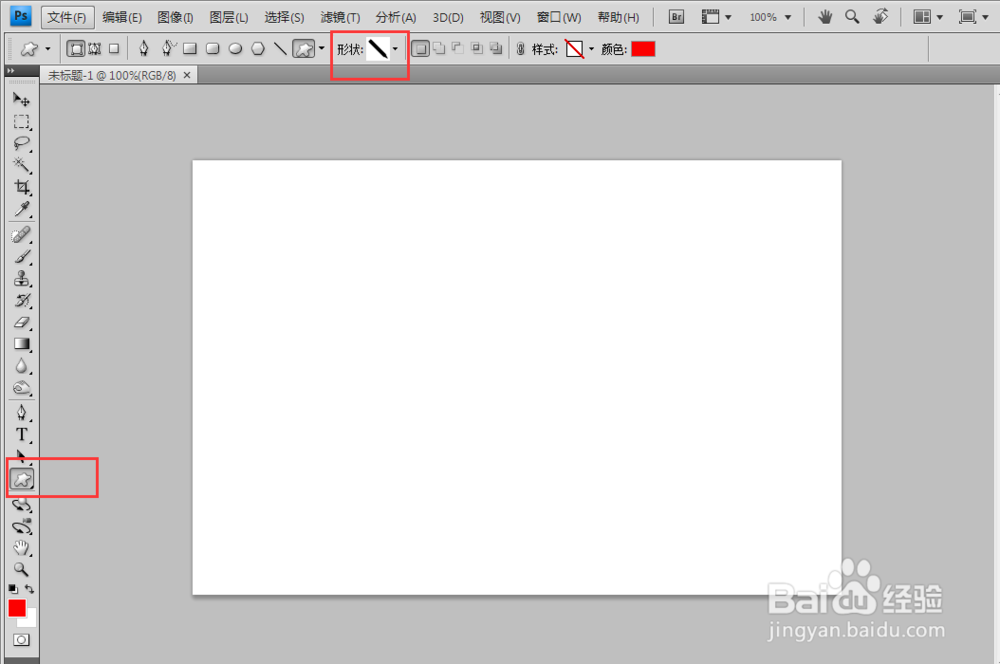This screenshot has width=1000, height=664.
Task: Enable Subtract from Shape Area mode
Action: click(458, 48)
